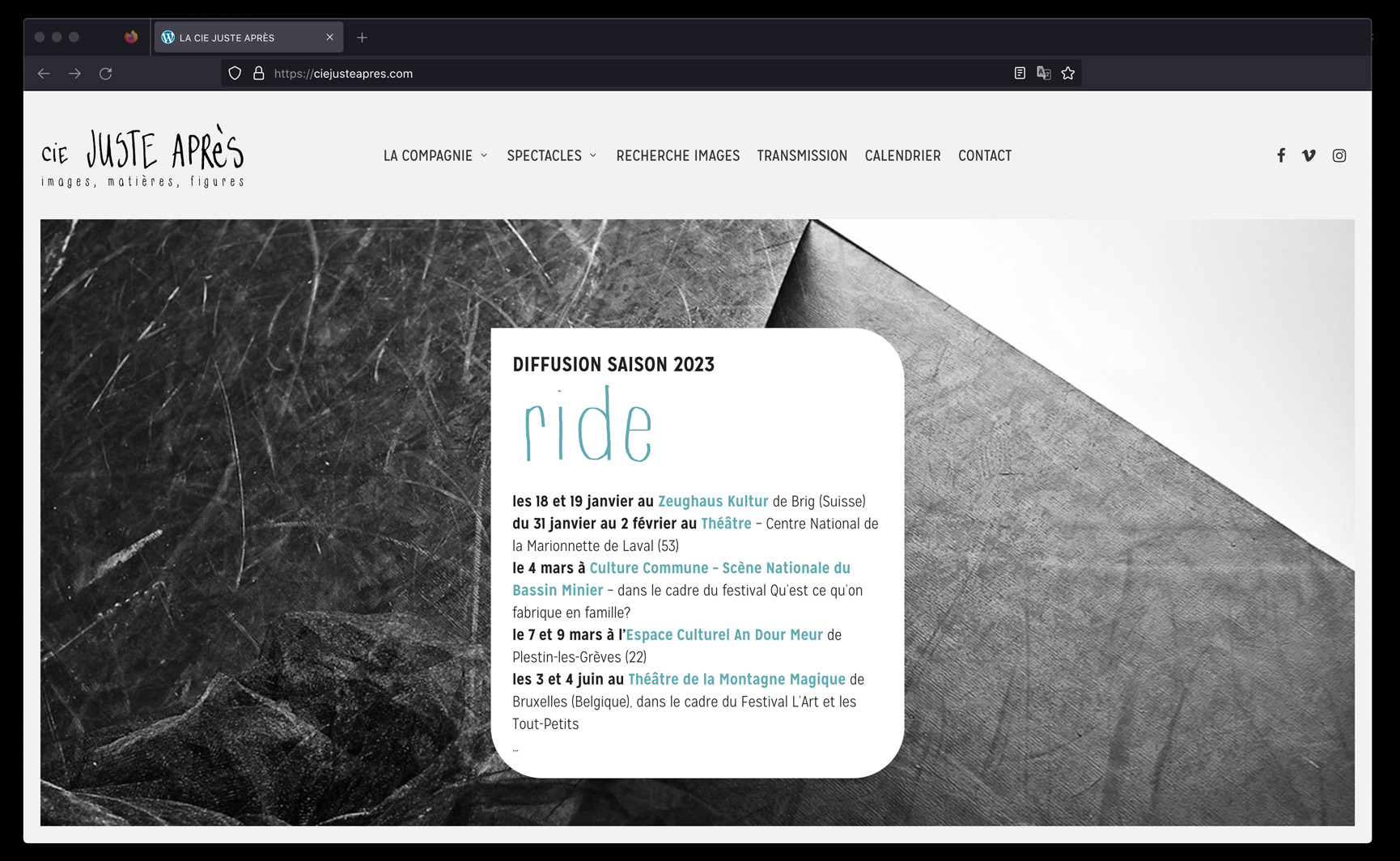Open a new browser tab
1400x861 pixels.
362,37
